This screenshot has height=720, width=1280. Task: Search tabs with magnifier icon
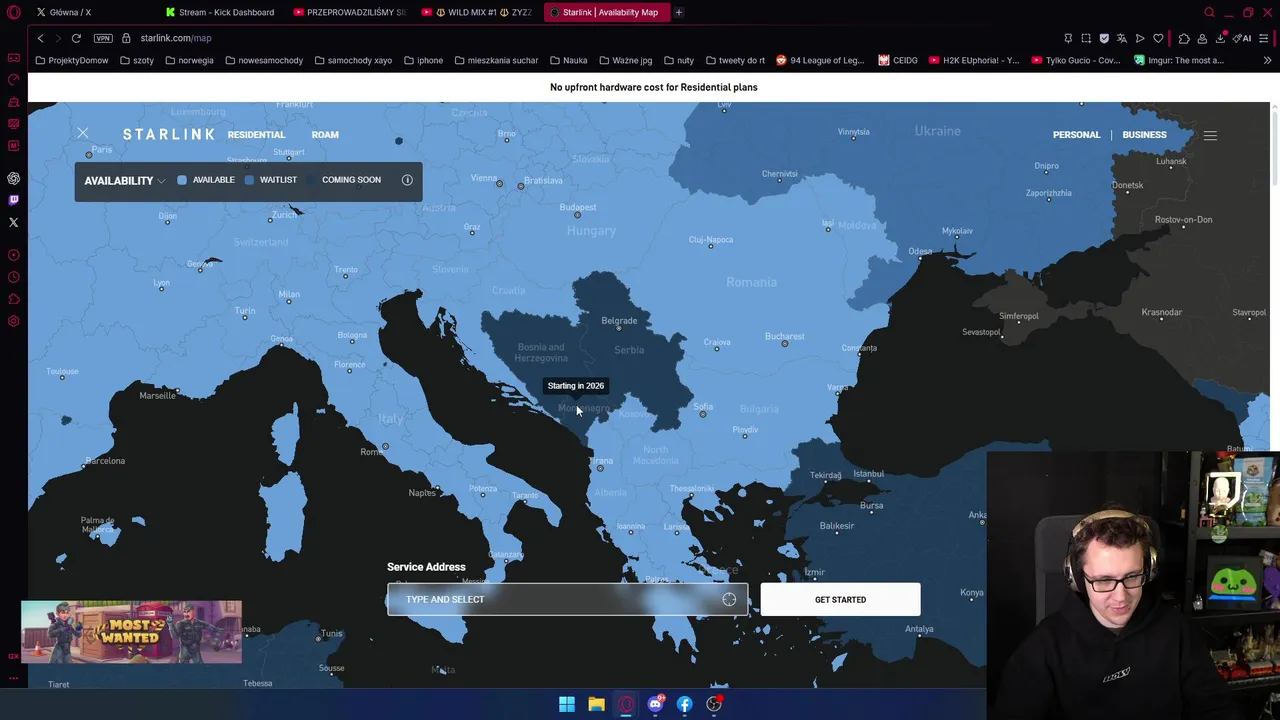[x=1209, y=12]
